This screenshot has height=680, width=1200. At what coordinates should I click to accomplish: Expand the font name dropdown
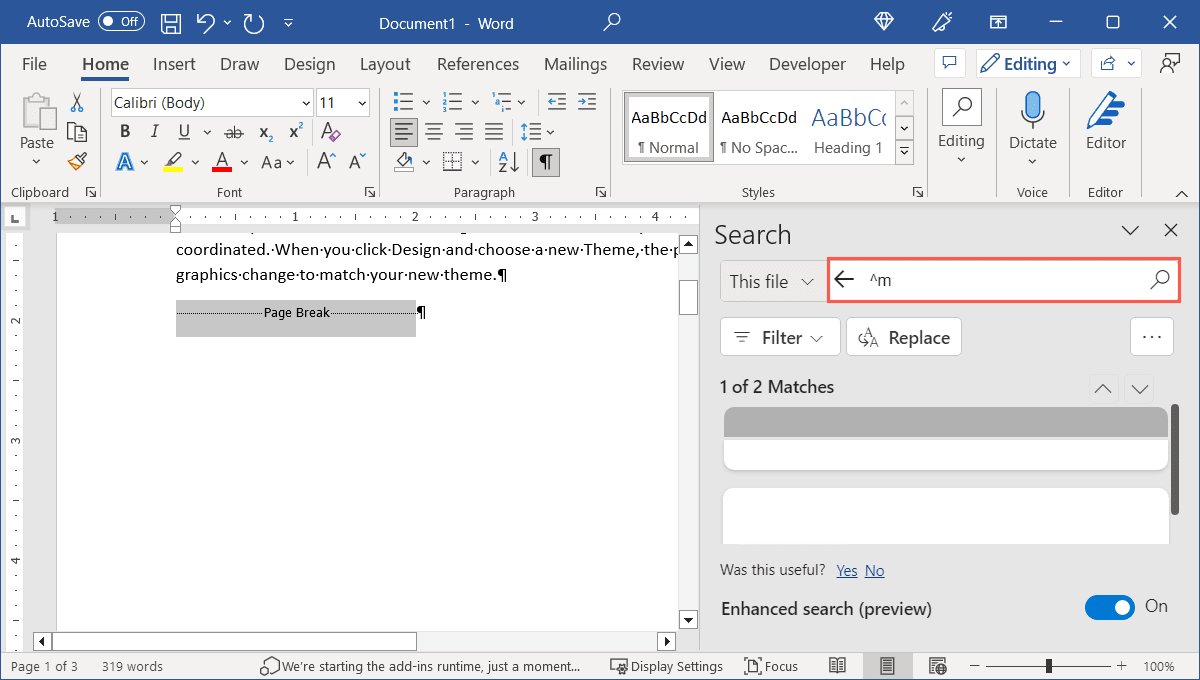pos(305,103)
